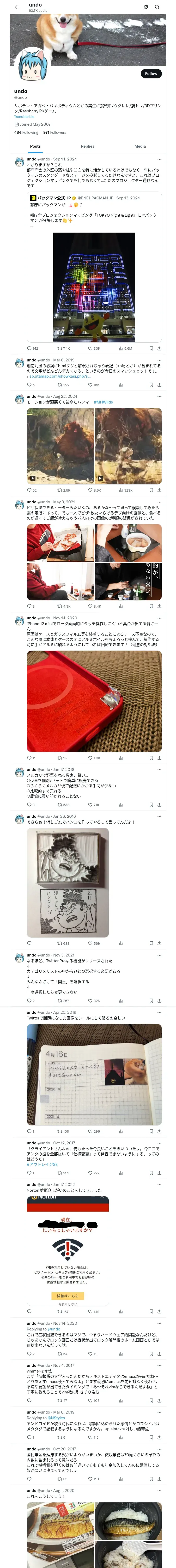The width and height of the screenshot is (176, 1568).
Task: View the 971 Followers list
Action: click(54, 132)
